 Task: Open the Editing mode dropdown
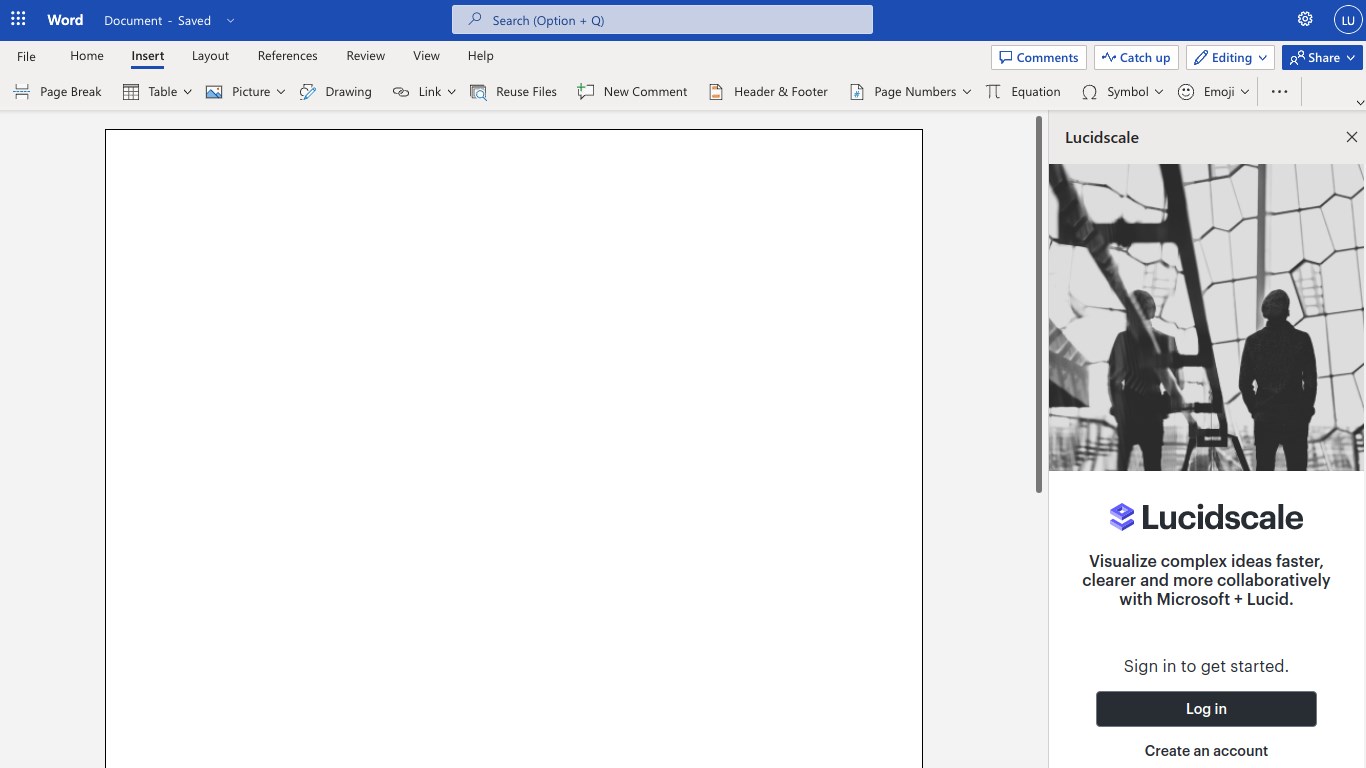coord(1230,58)
